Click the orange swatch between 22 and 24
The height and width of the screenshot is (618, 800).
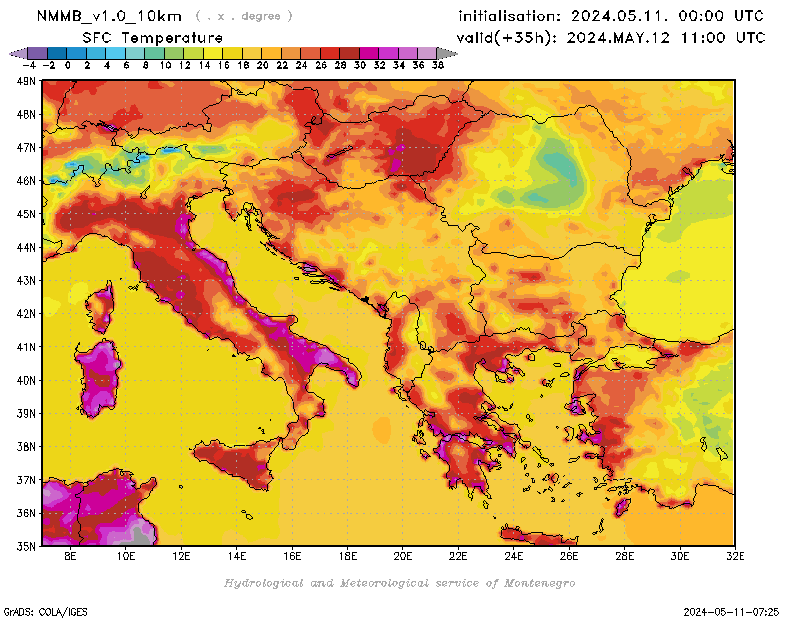point(290,53)
